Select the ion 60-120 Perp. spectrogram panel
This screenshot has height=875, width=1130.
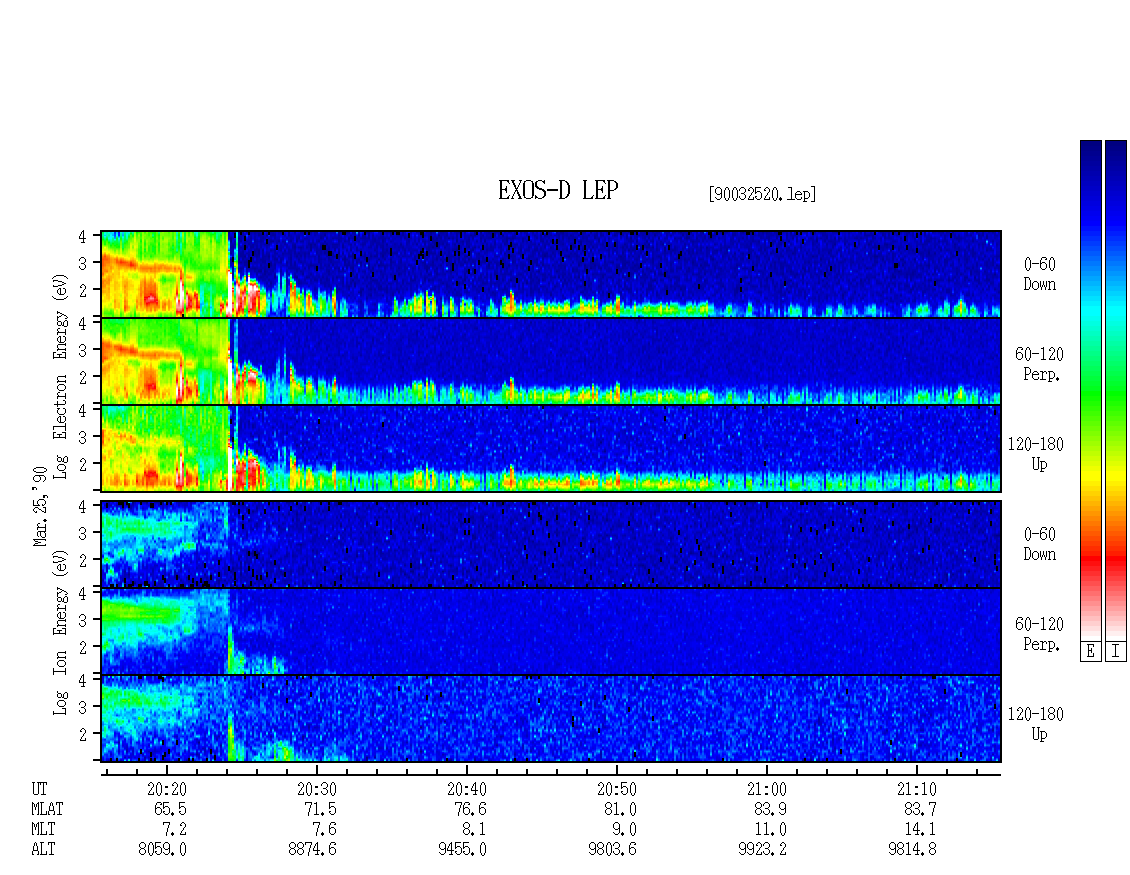(551, 631)
